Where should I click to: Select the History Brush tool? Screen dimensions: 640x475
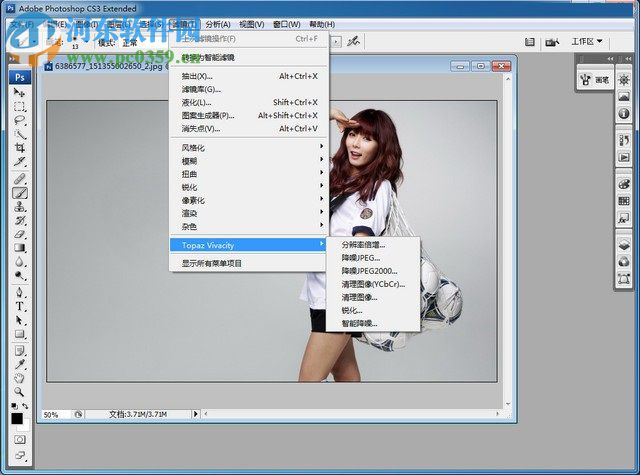click(20, 220)
